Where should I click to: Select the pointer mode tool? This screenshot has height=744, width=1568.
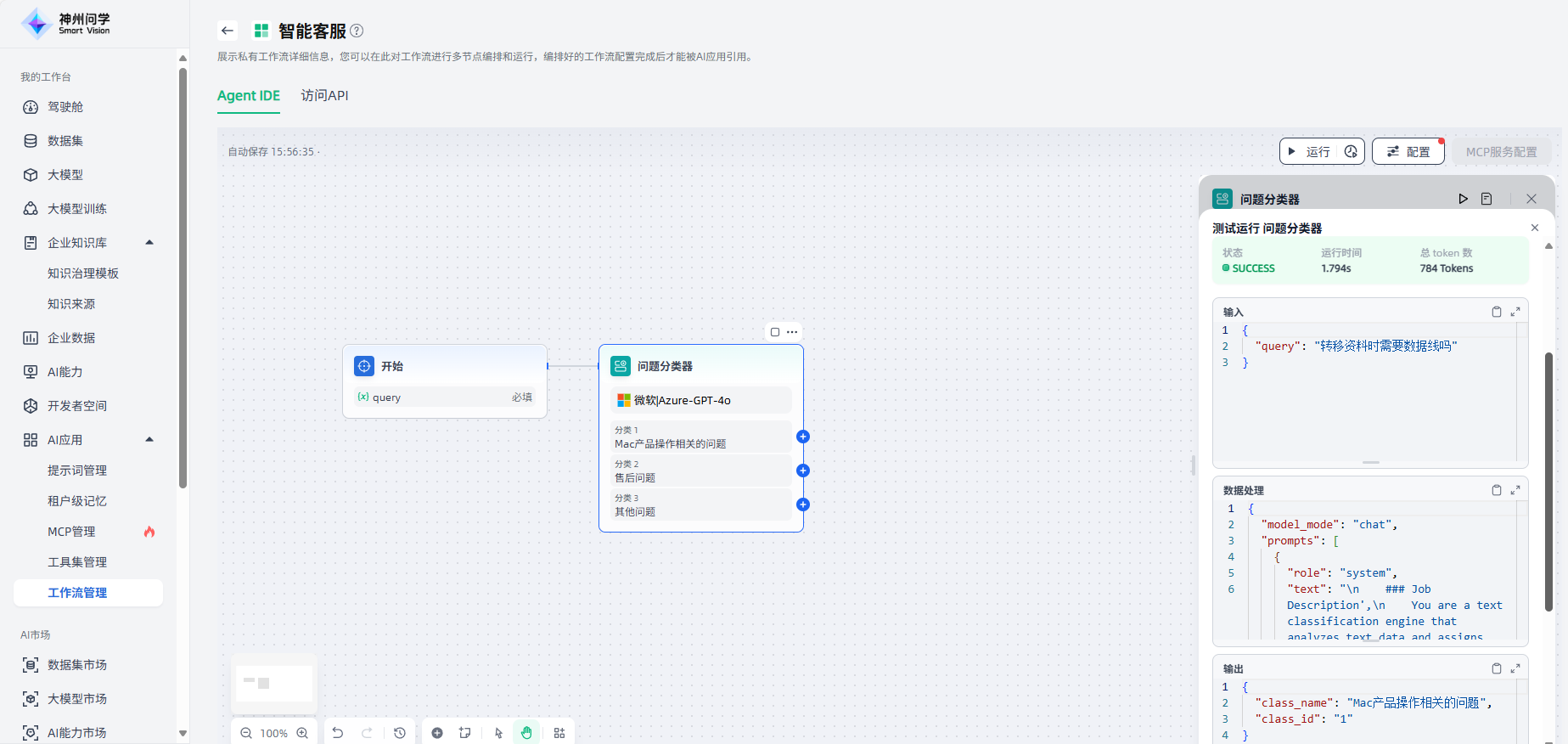tap(499, 733)
